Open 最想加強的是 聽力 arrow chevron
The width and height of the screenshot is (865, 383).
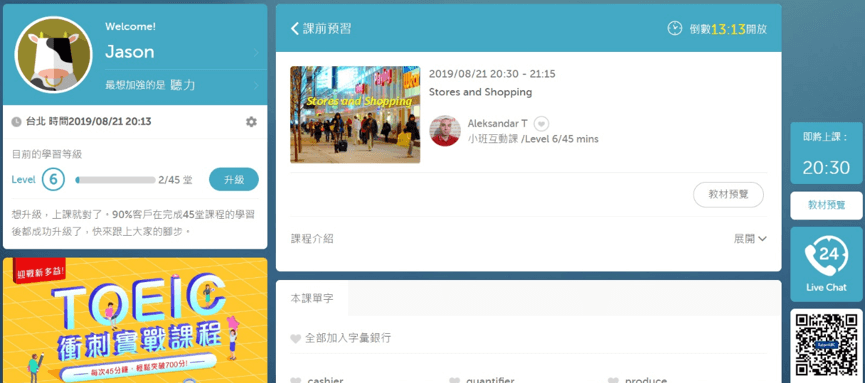pos(257,86)
